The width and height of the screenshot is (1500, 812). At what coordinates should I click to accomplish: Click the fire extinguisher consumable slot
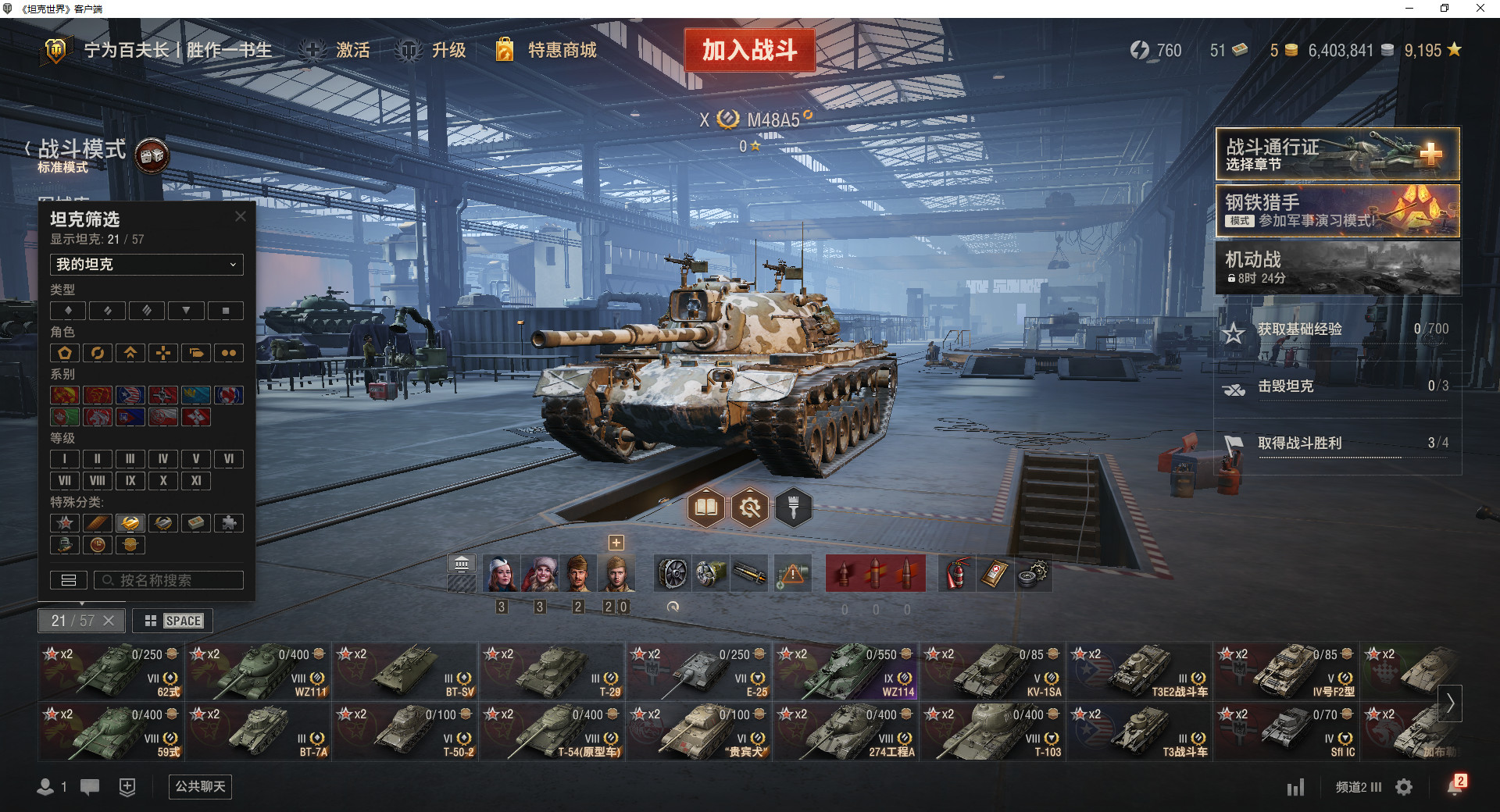click(x=957, y=574)
